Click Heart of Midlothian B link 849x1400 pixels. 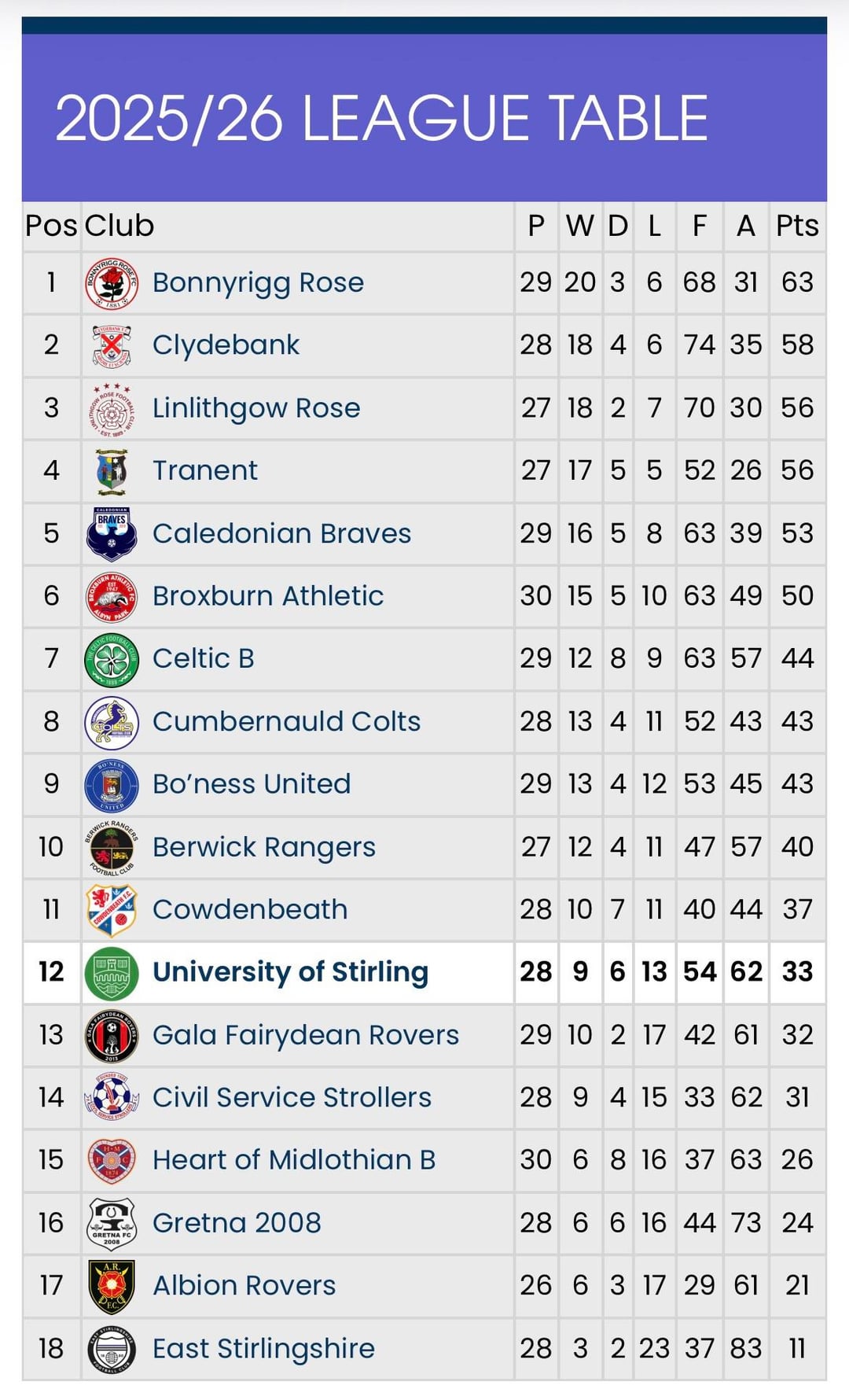[x=294, y=1160]
